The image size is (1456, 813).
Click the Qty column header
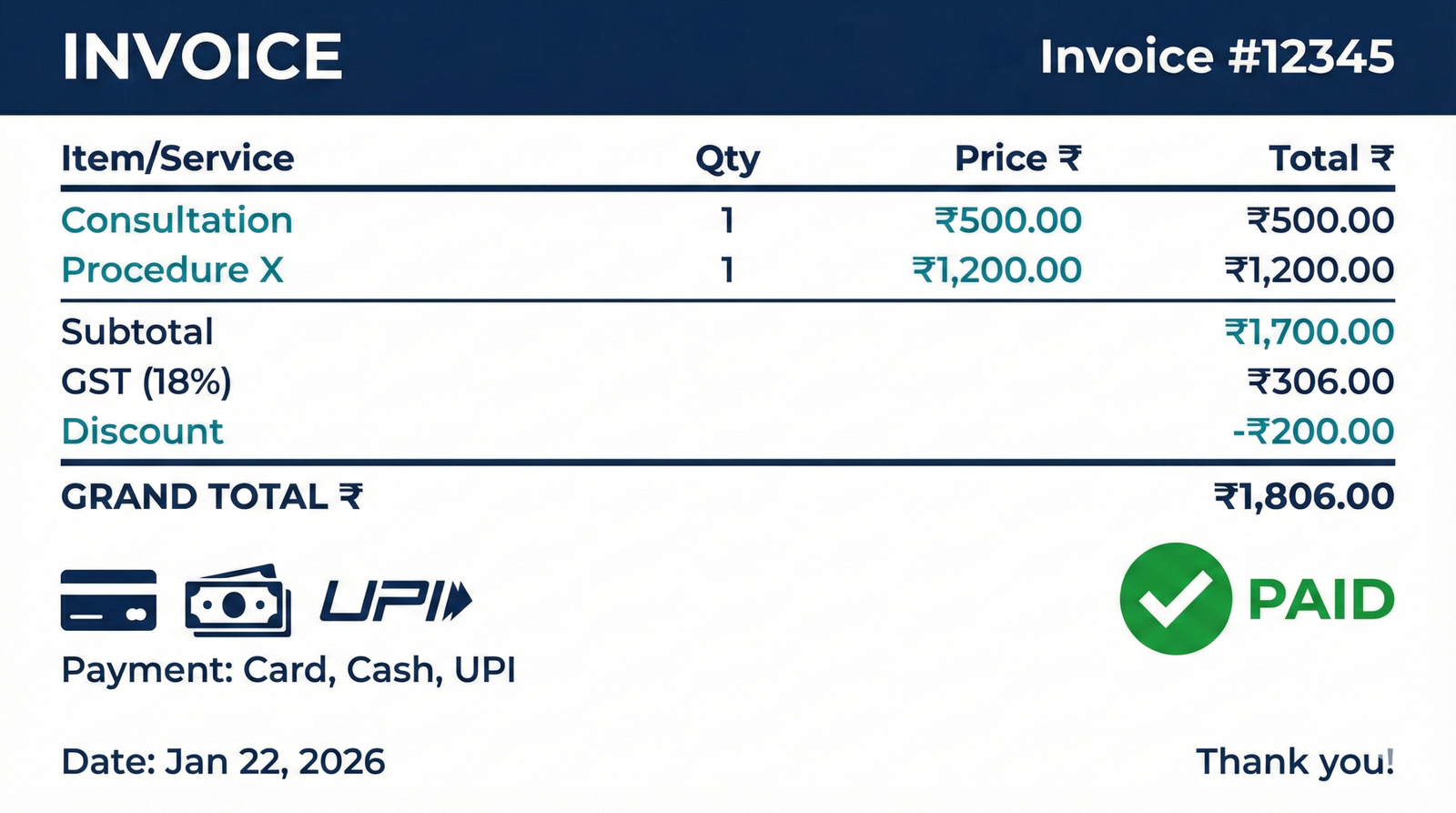727,159
